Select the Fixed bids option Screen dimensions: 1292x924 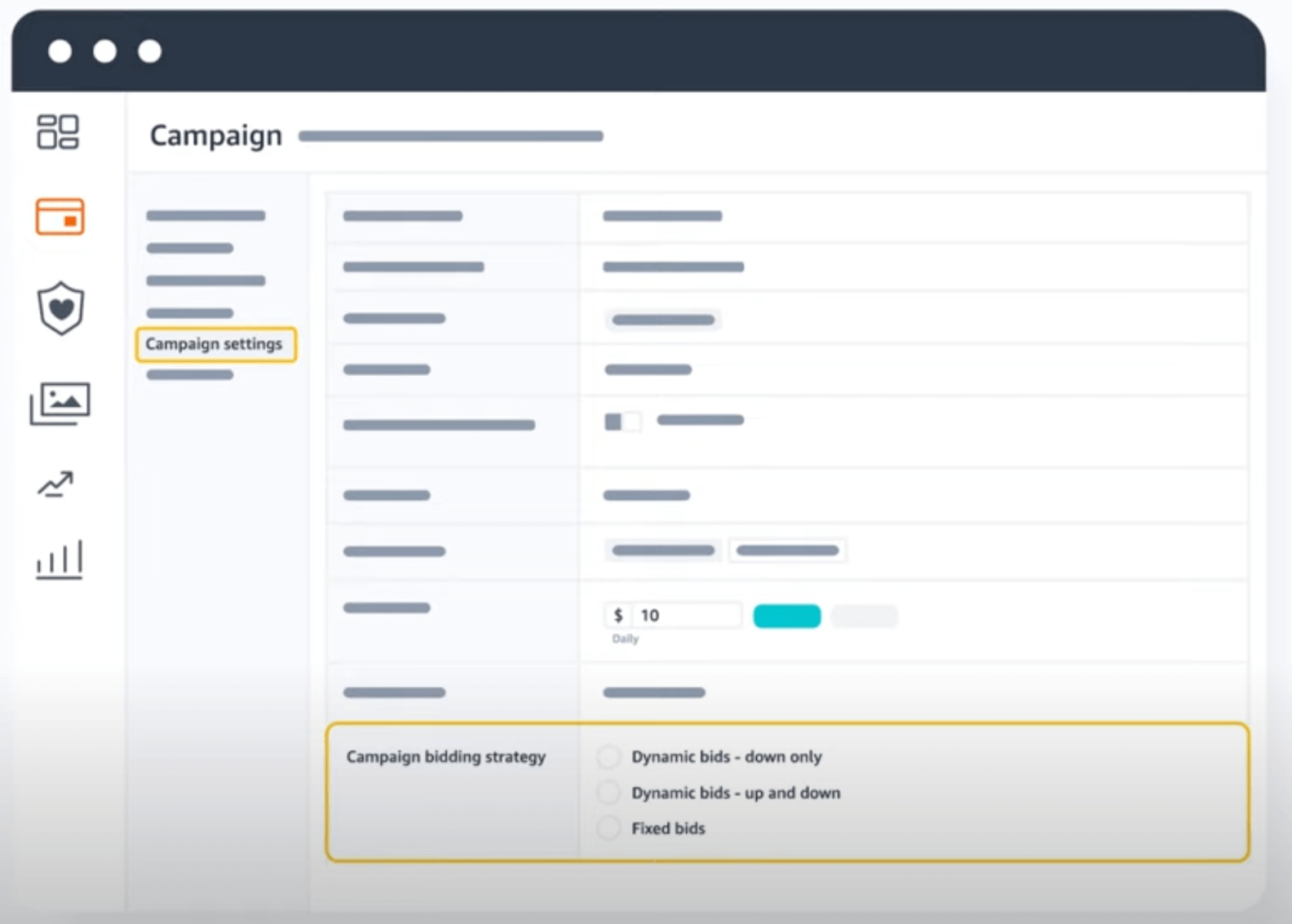(x=608, y=828)
